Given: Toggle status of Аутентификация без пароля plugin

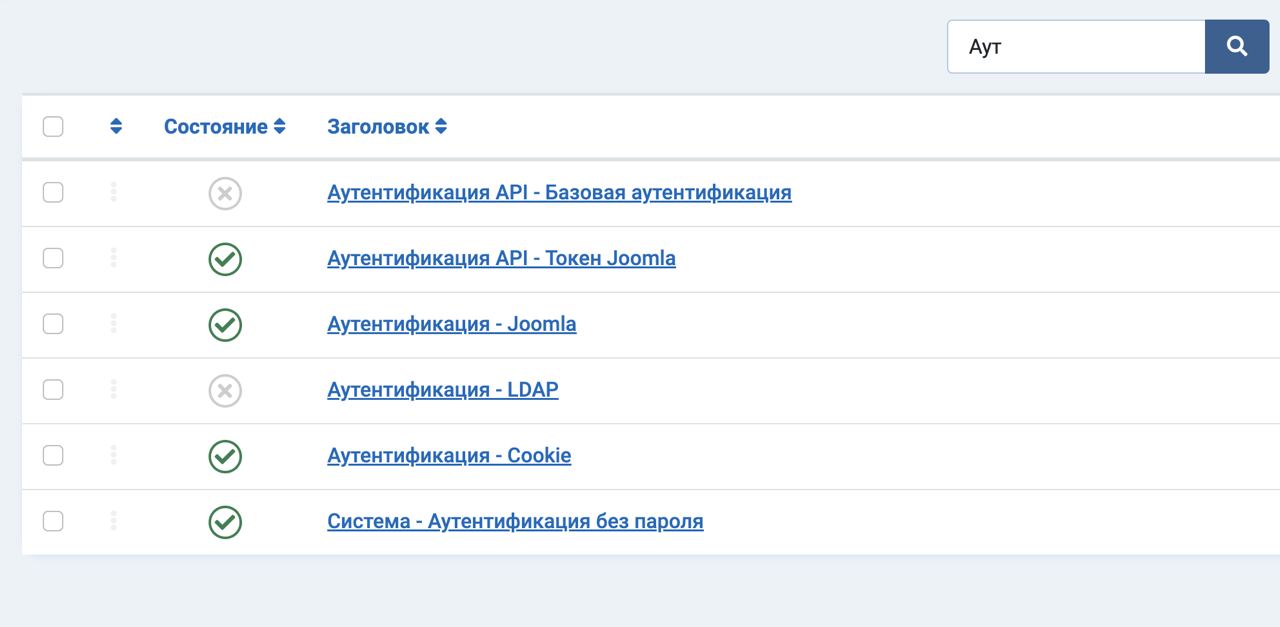Looking at the screenshot, I should click(x=225, y=522).
